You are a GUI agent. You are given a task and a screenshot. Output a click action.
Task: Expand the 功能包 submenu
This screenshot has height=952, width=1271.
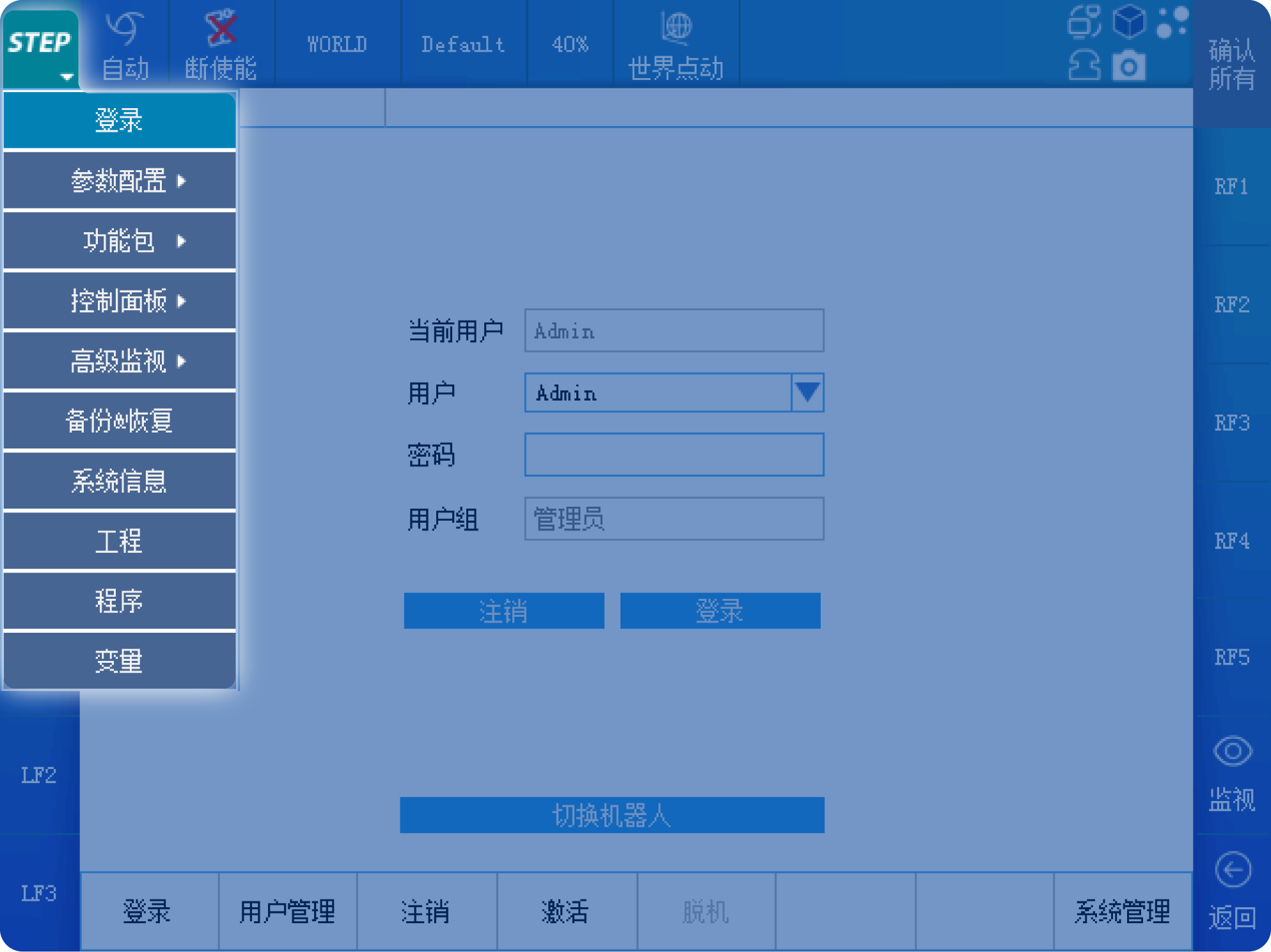(120, 241)
